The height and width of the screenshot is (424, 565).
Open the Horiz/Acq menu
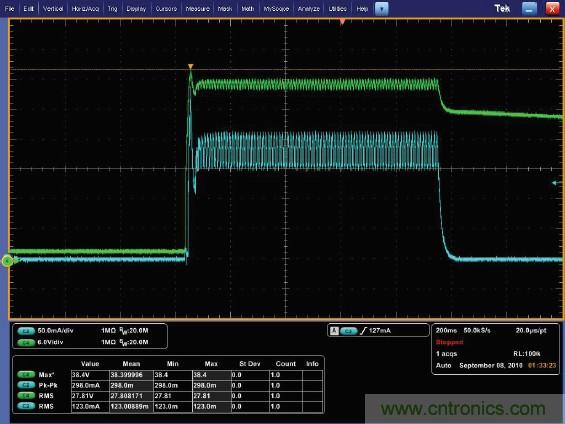click(85, 9)
